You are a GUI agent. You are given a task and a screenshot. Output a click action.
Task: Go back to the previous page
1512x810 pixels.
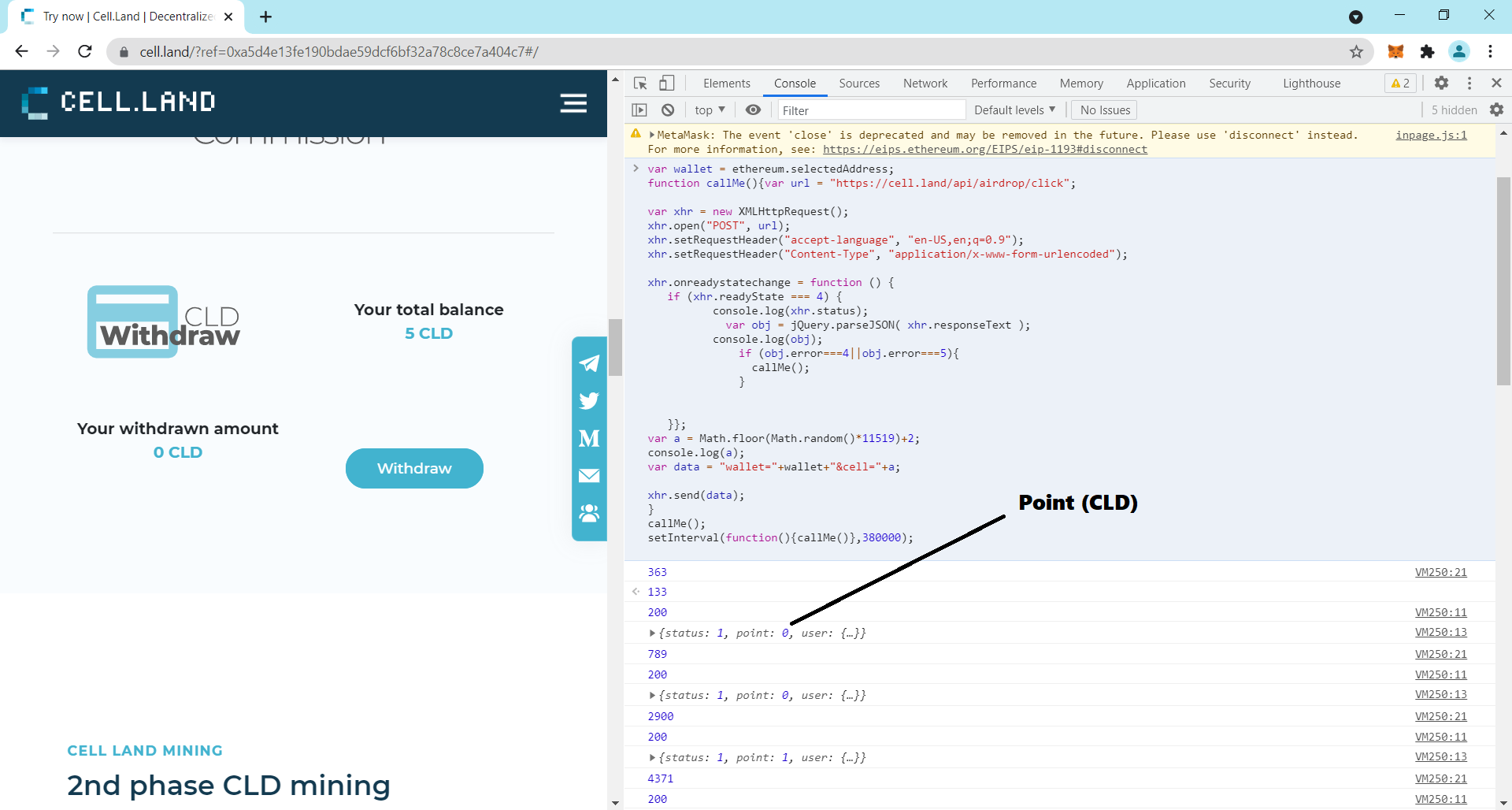(x=22, y=52)
